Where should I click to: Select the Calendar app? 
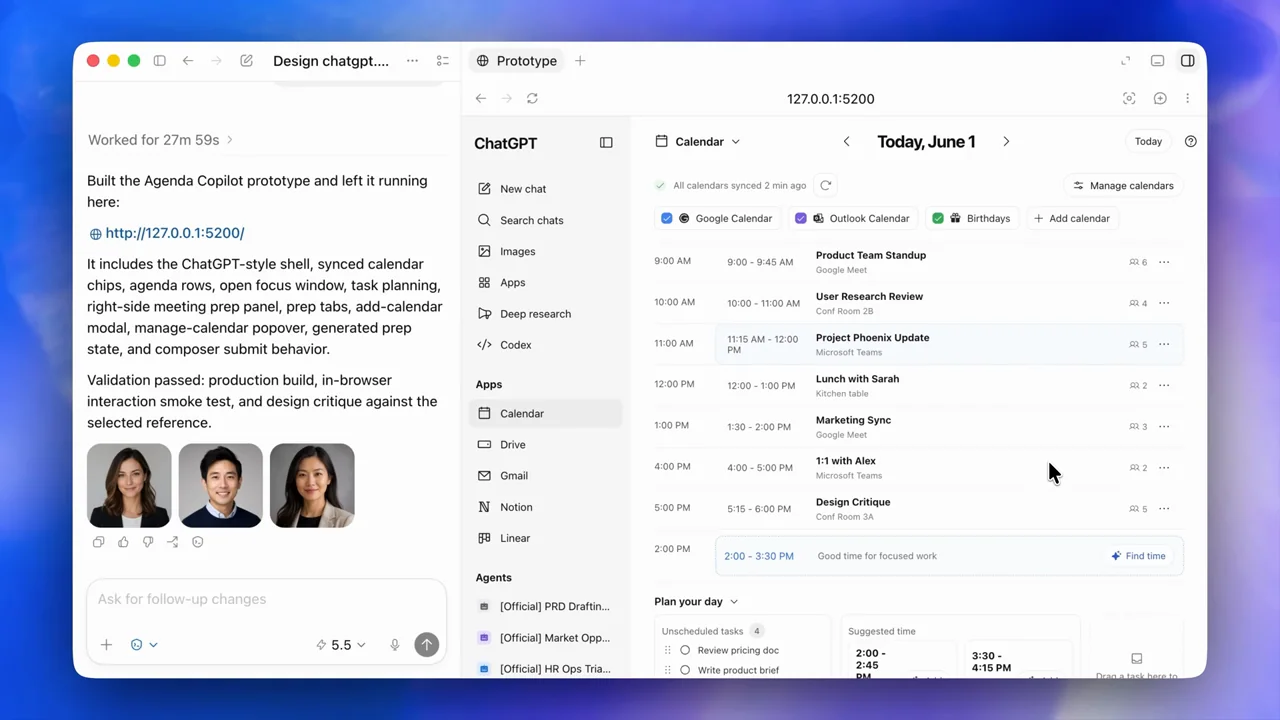[546, 413]
